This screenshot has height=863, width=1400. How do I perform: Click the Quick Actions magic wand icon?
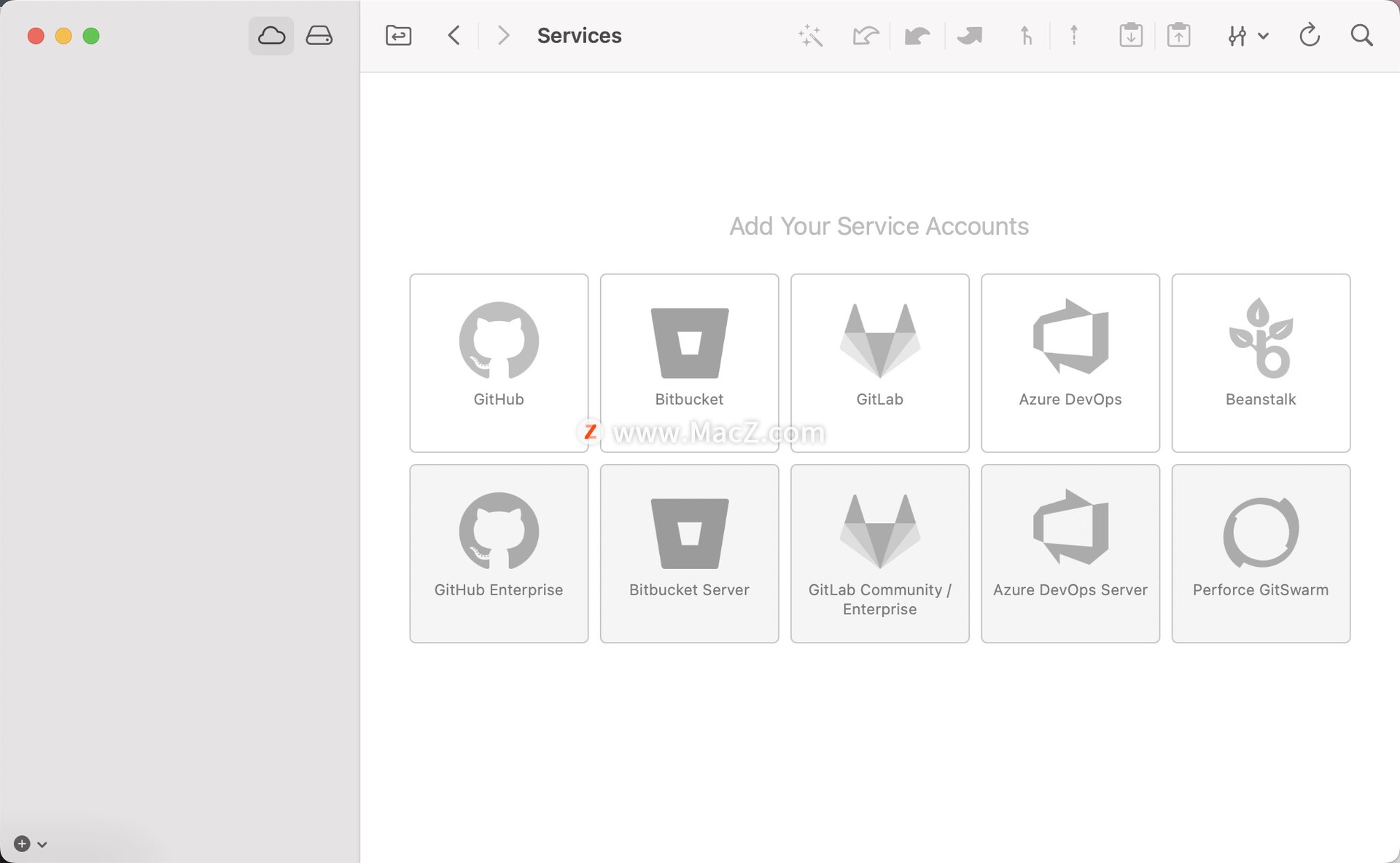(810, 35)
